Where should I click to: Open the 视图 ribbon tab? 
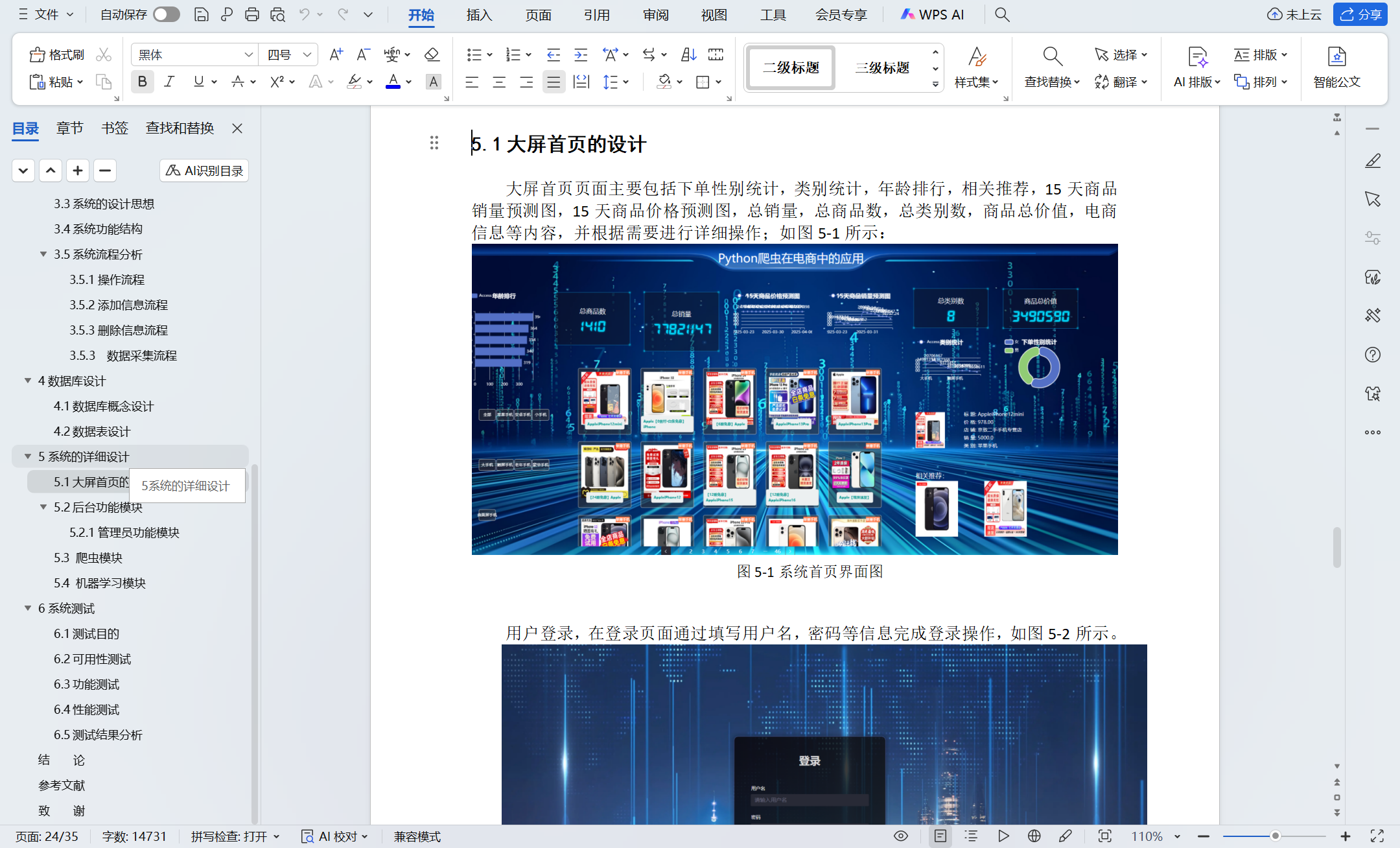click(x=714, y=14)
